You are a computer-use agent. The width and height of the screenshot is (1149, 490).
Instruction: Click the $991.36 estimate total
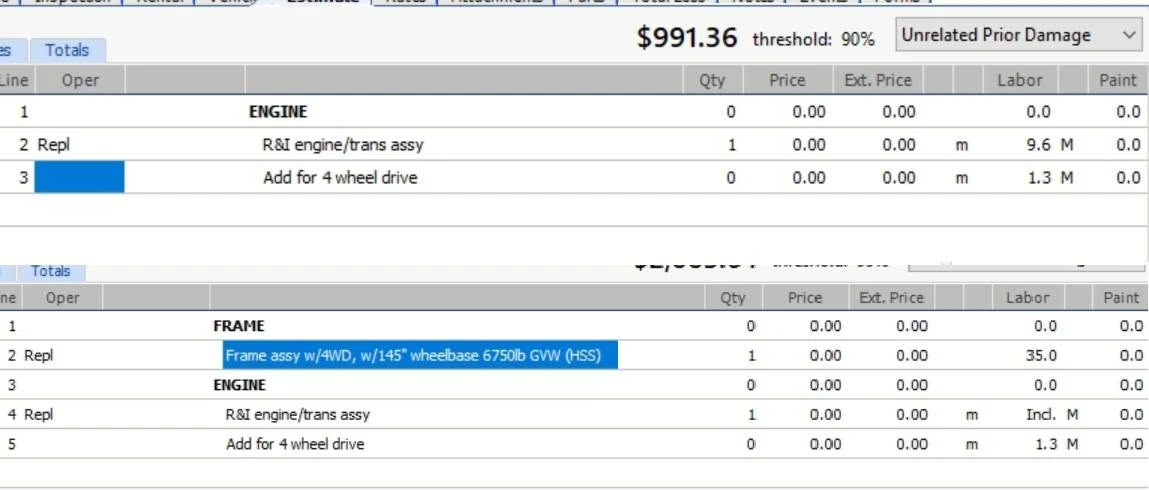point(687,38)
